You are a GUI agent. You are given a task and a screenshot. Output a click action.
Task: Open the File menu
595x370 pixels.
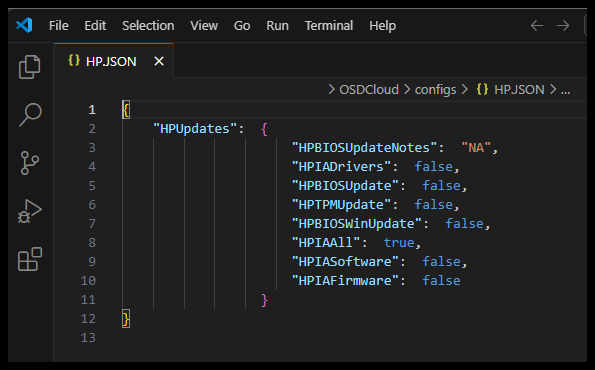click(59, 25)
